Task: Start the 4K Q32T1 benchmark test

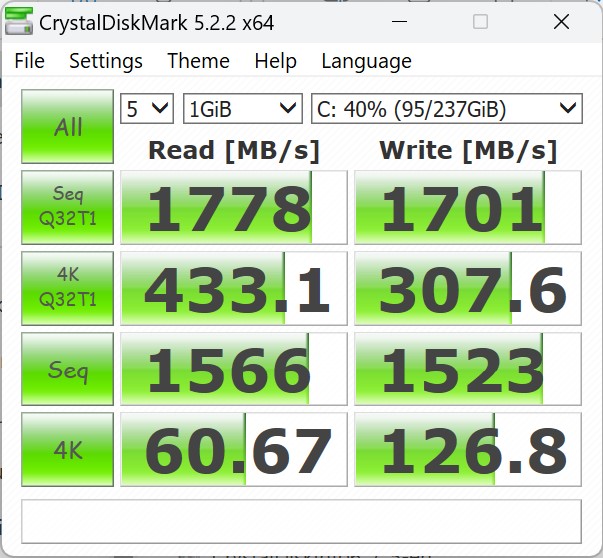Action: pos(68,289)
